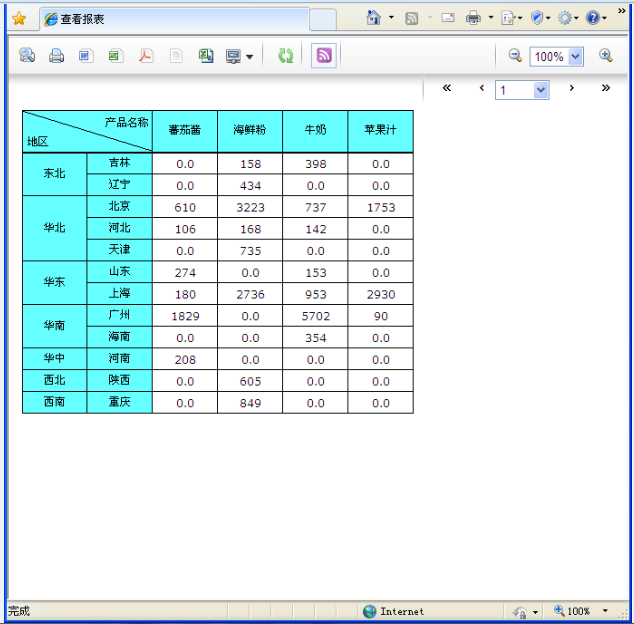Jump to first report page

[446, 88]
